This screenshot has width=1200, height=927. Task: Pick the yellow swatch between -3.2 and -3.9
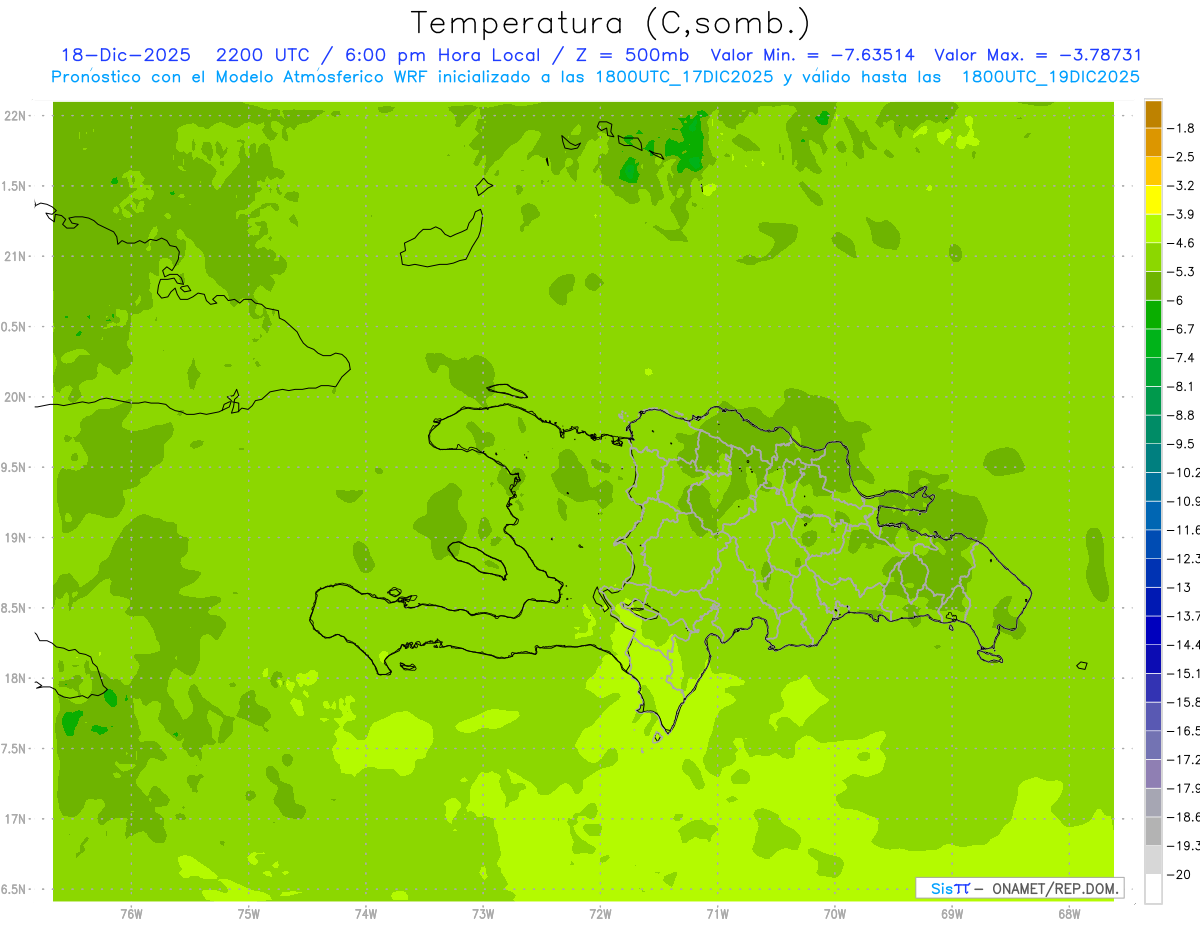click(x=1153, y=200)
